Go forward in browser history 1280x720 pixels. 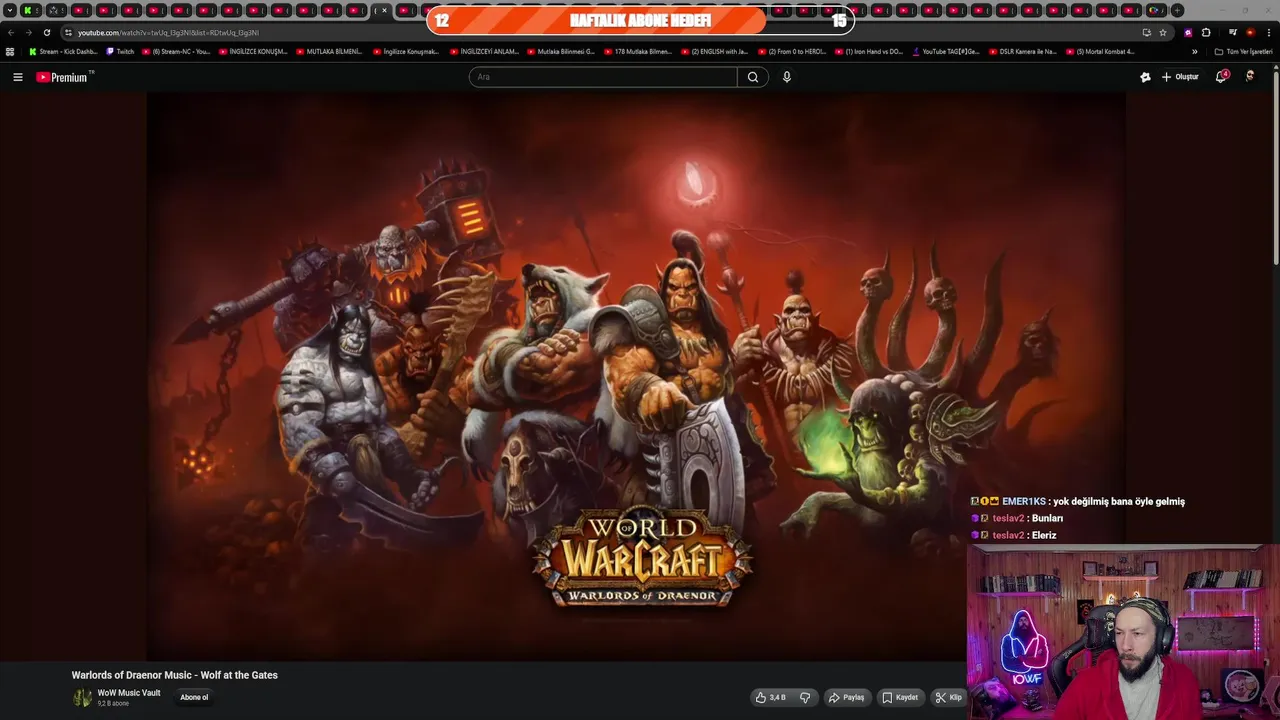(28, 32)
